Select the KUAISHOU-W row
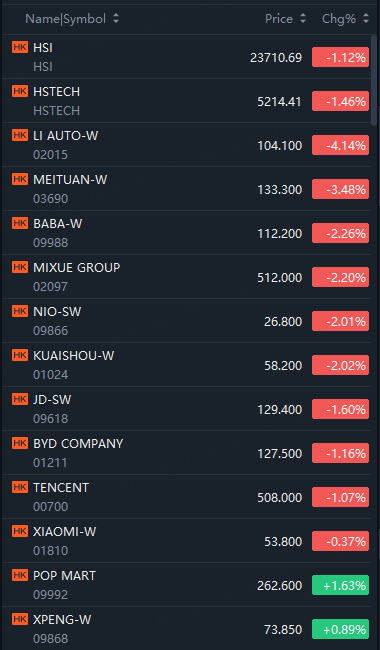Image resolution: width=380 pixels, height=650 pixels. point(186,365)
